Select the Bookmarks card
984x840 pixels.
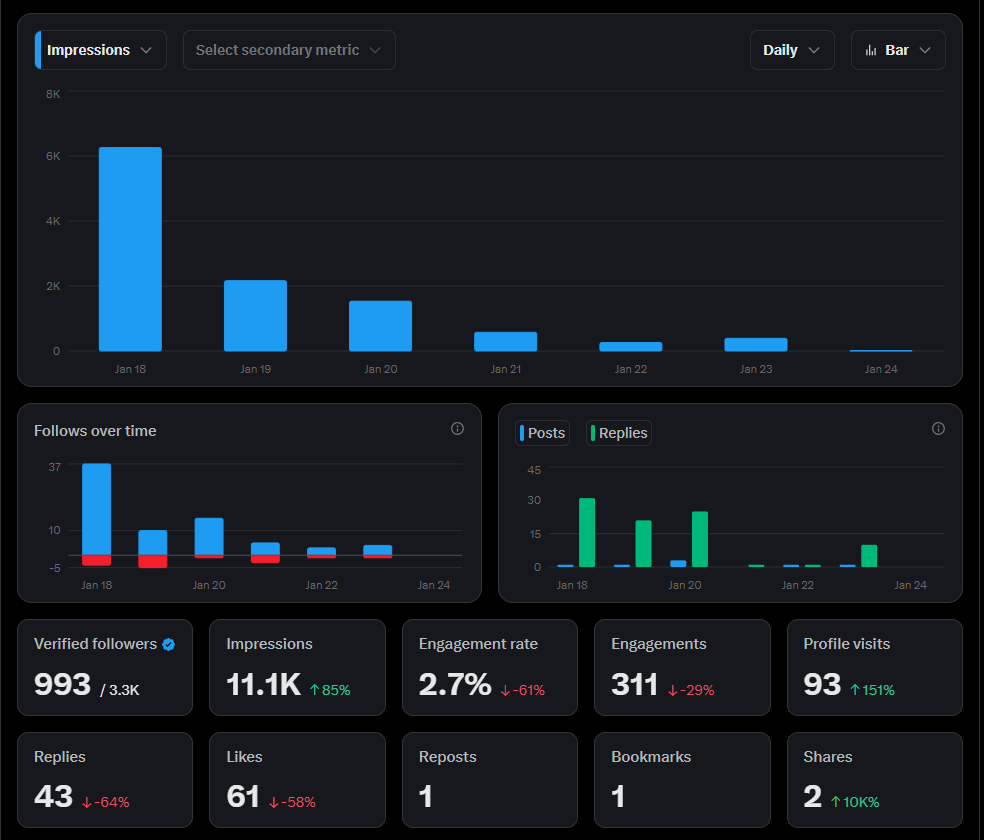[x=682, y=780]
